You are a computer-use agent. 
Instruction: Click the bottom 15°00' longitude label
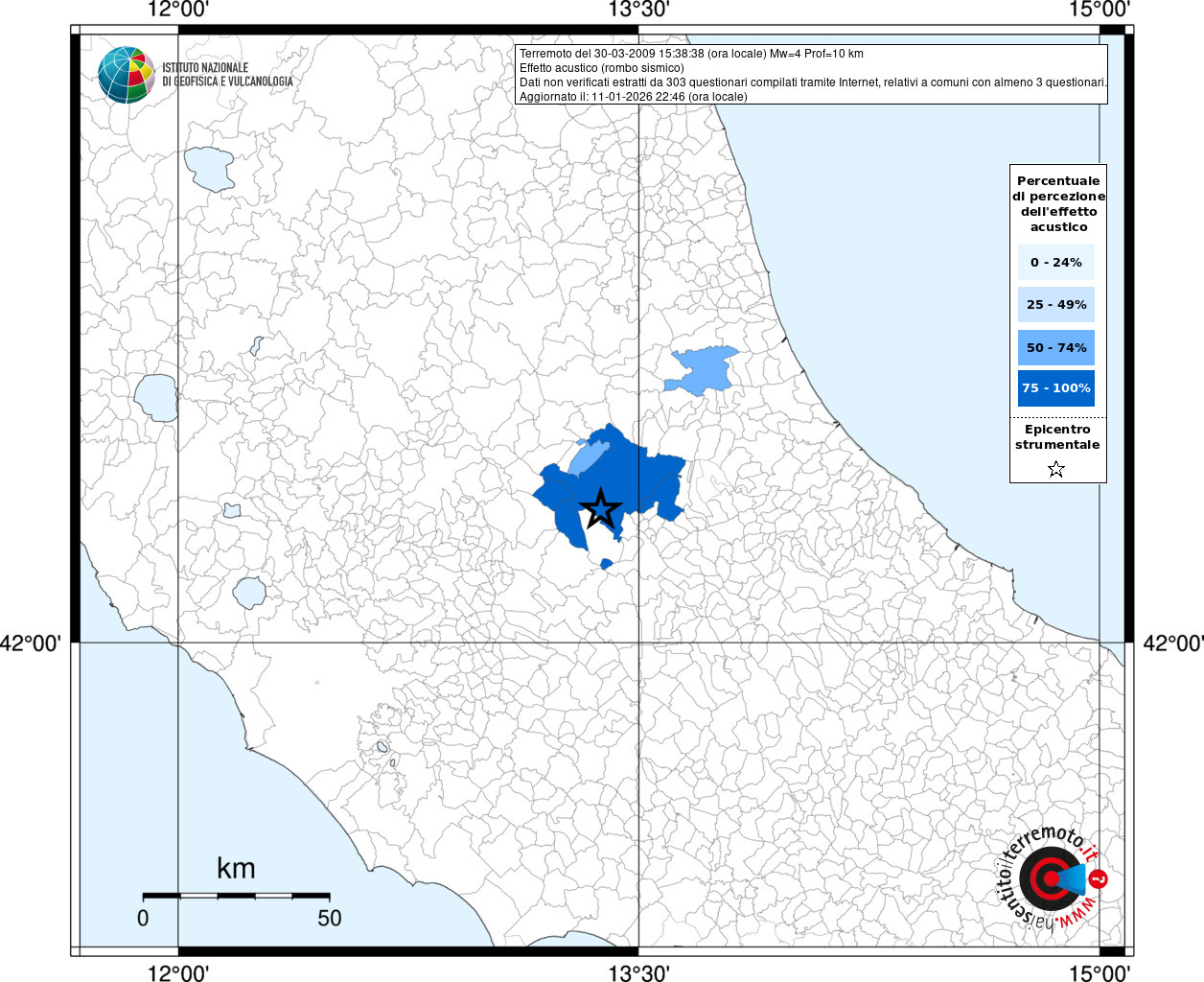click(1100, 972)
